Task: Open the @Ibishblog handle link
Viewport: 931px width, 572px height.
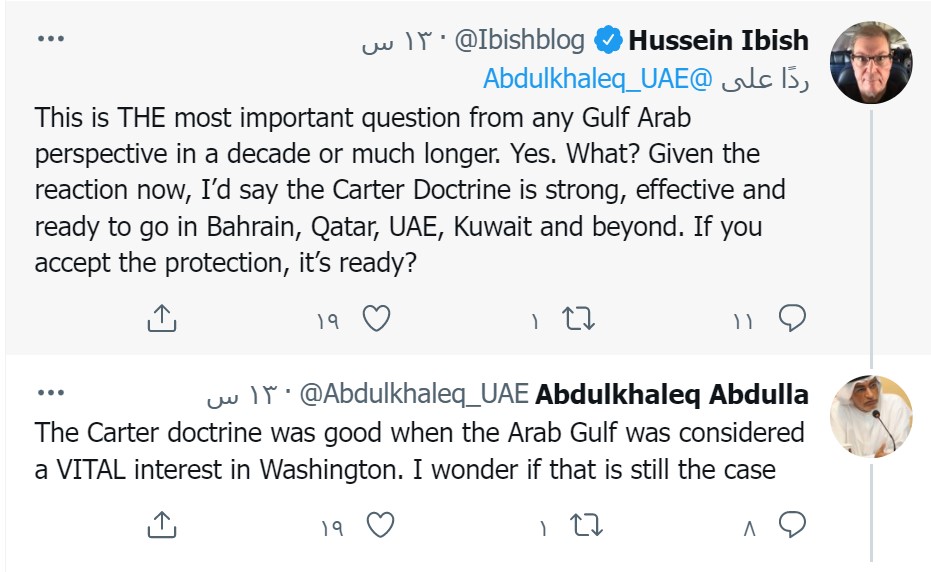Action: pos(519,41)
